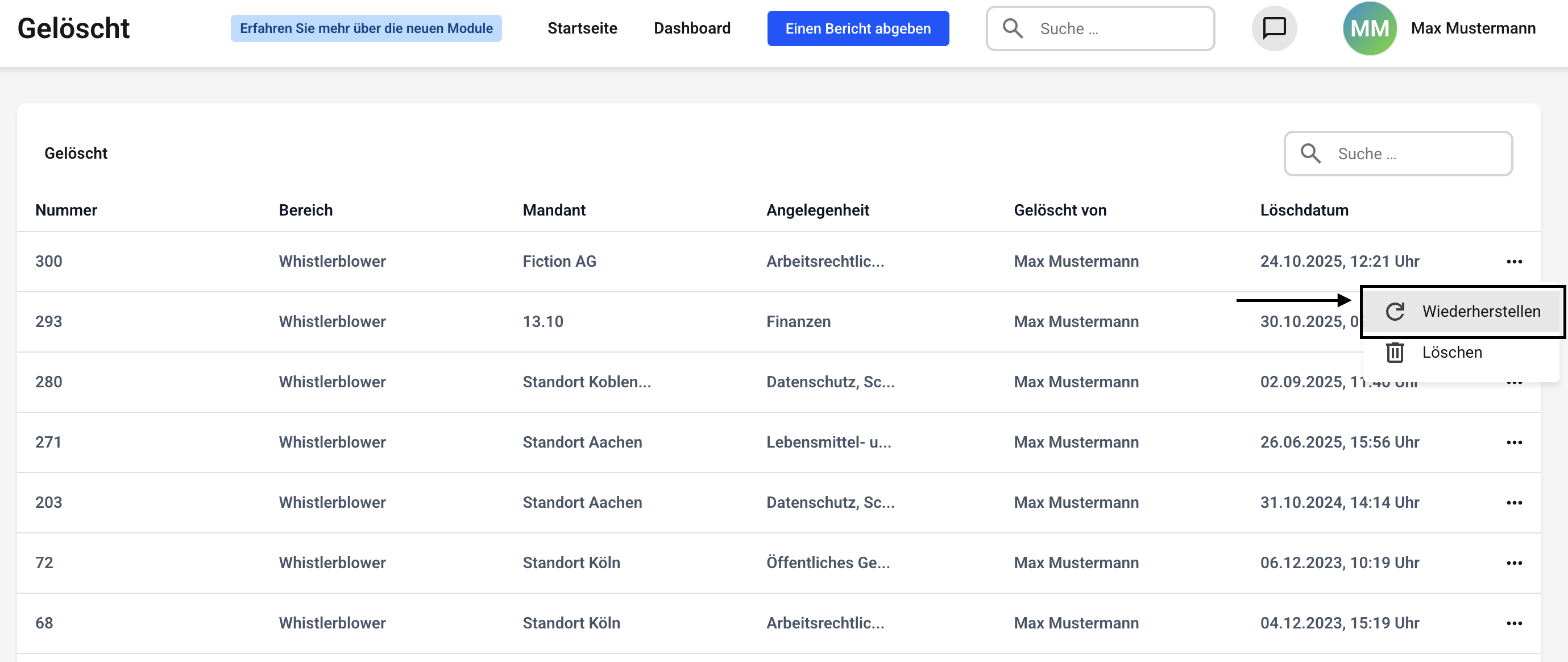Open three-dot menu for row 203
Image resolution: width=1568 pixels, height=662 pixels.
point(1514,502)
